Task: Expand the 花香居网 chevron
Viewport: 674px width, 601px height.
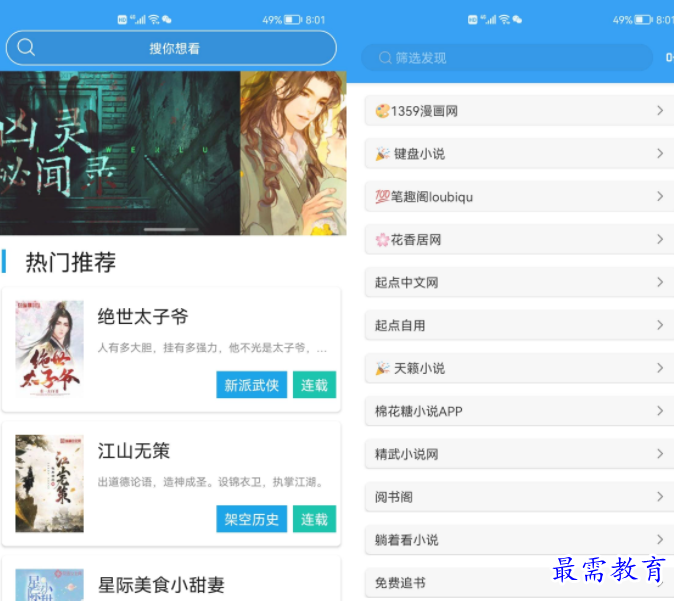Action: 660,239
